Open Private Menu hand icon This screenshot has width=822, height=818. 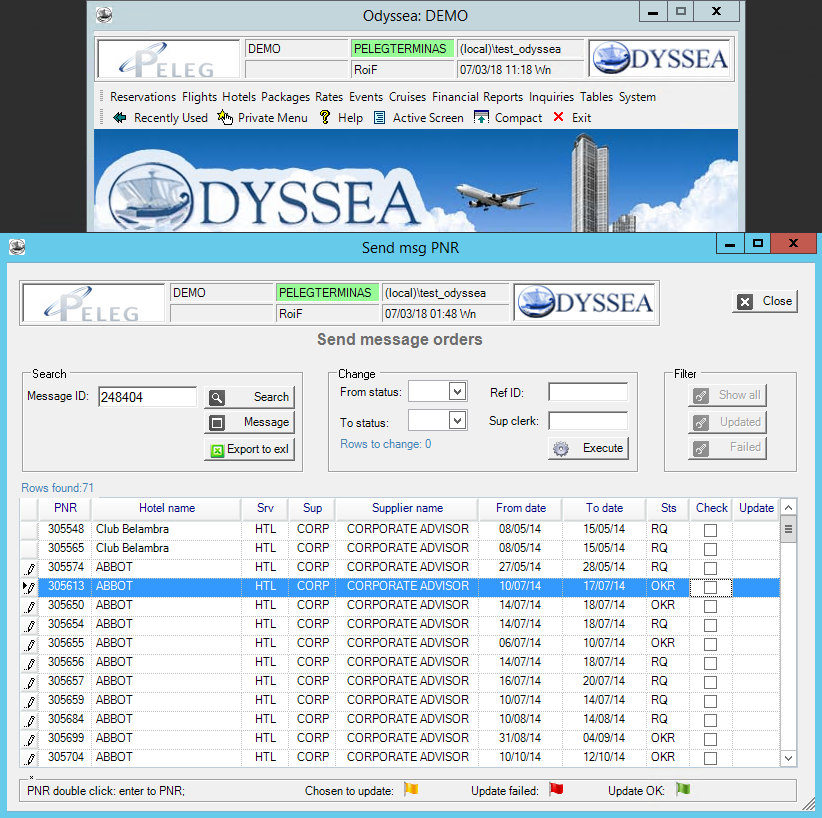[x=225, y=118]
